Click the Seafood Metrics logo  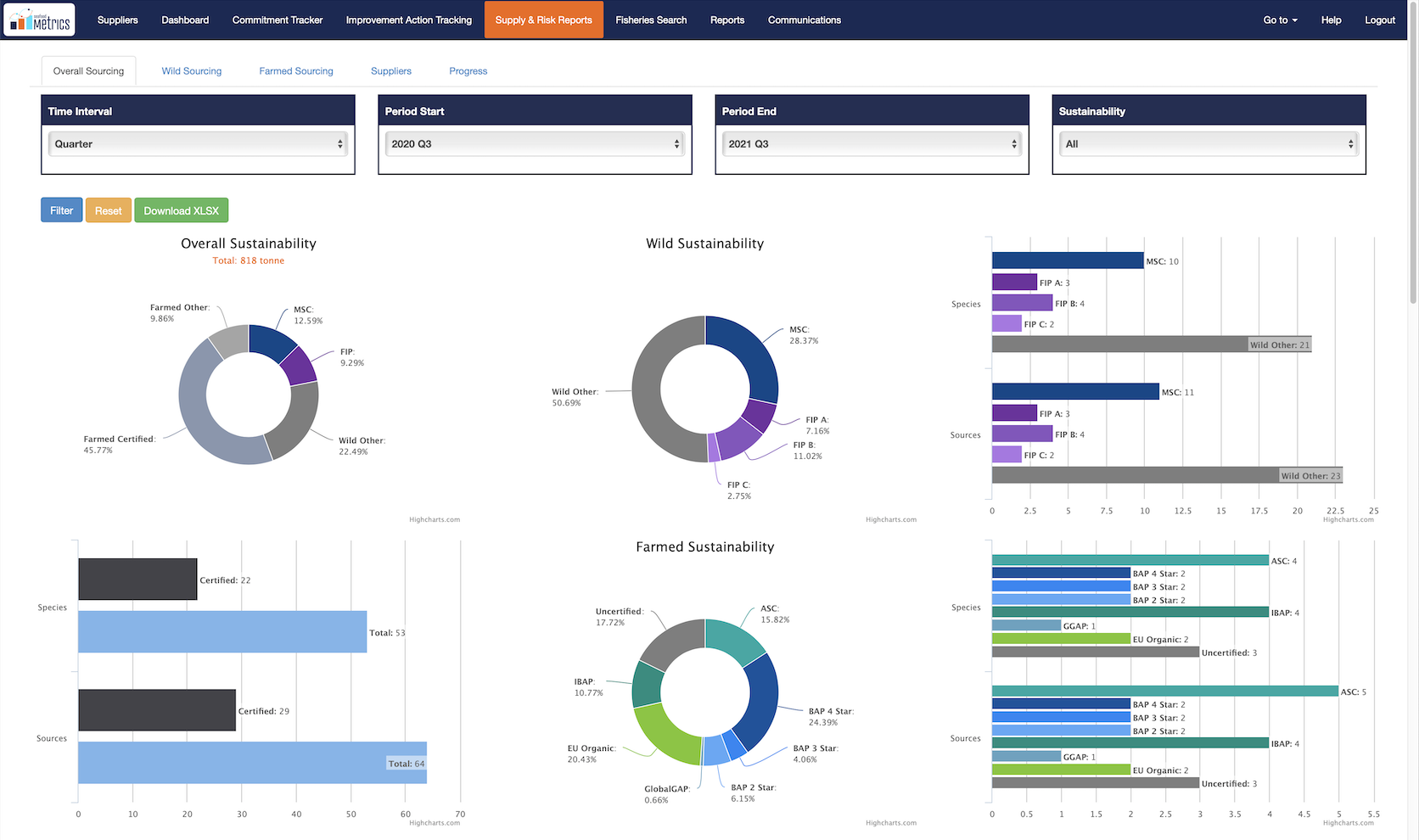pos(40,20)
